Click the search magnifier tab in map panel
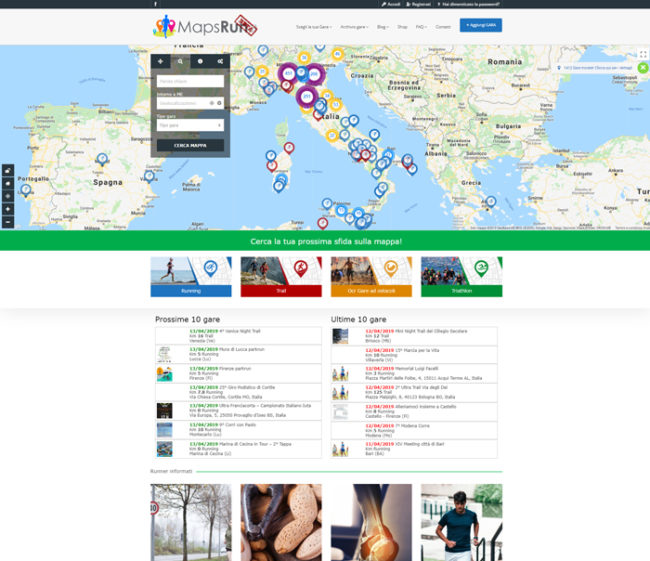 [180, 61]
